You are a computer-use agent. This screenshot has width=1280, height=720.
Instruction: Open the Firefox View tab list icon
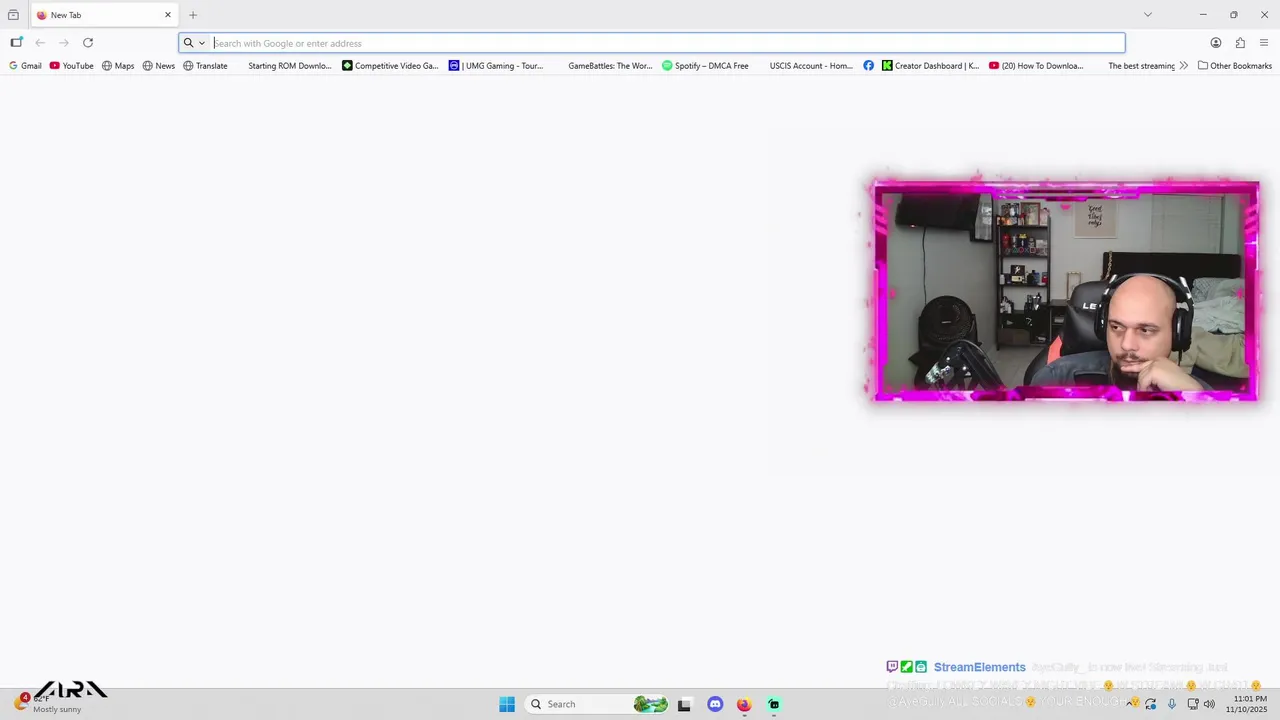click(x=13, y=15)
